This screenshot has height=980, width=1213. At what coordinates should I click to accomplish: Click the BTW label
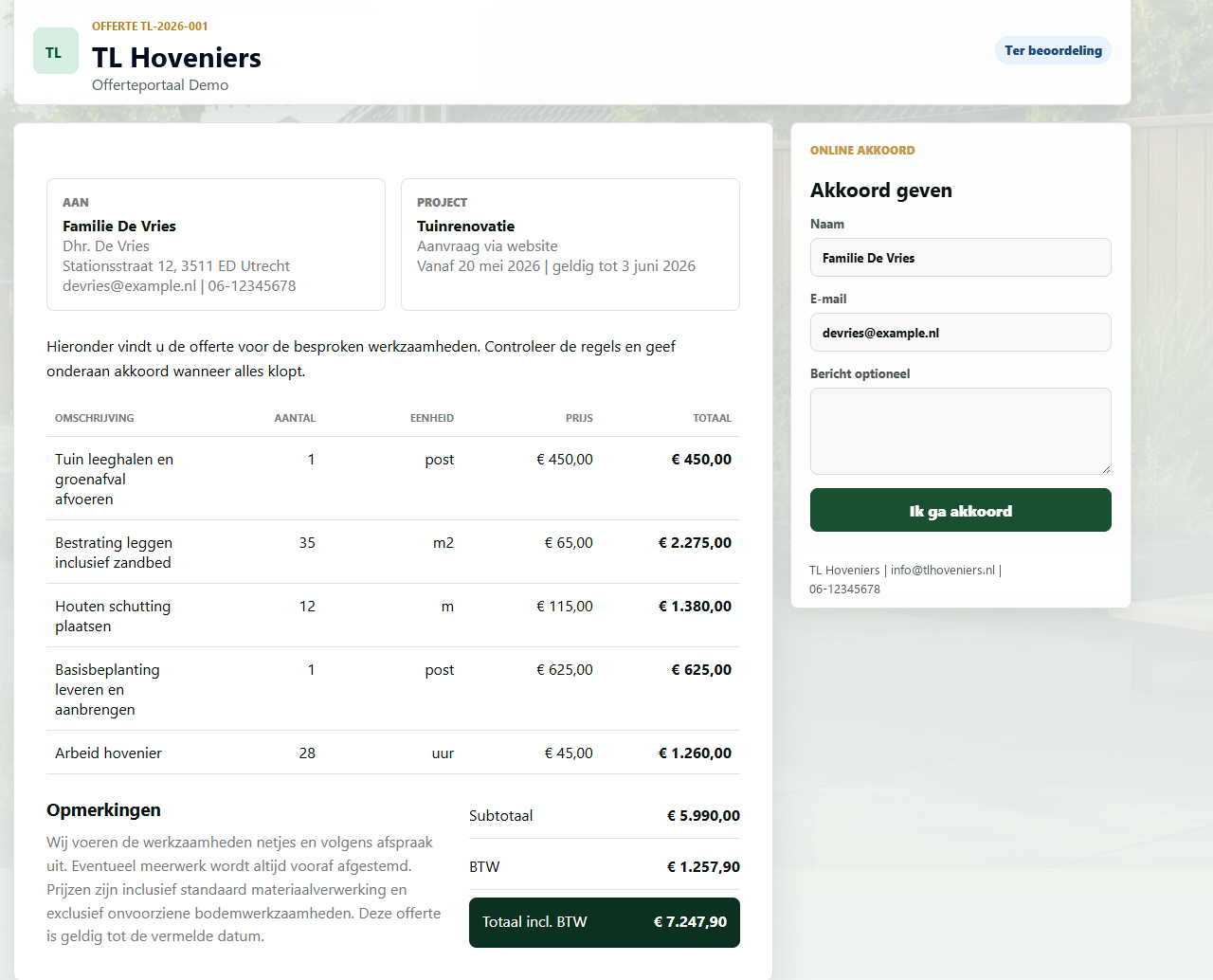[x=484, y=867]
